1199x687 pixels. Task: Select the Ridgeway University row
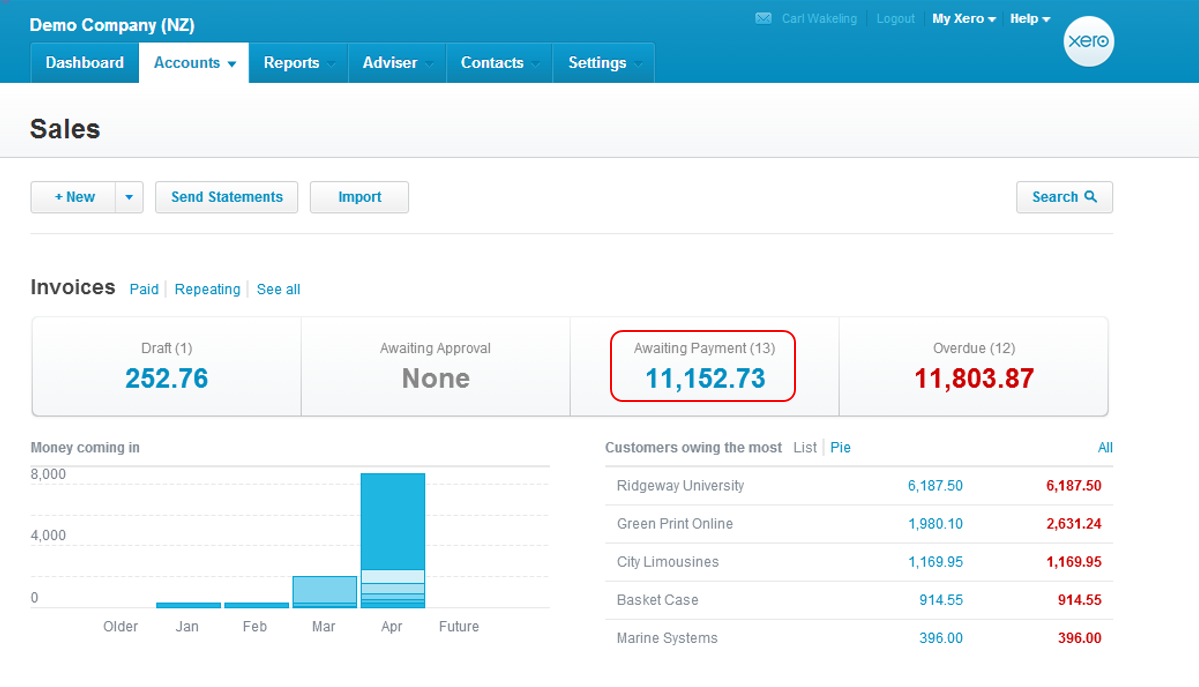859,486
